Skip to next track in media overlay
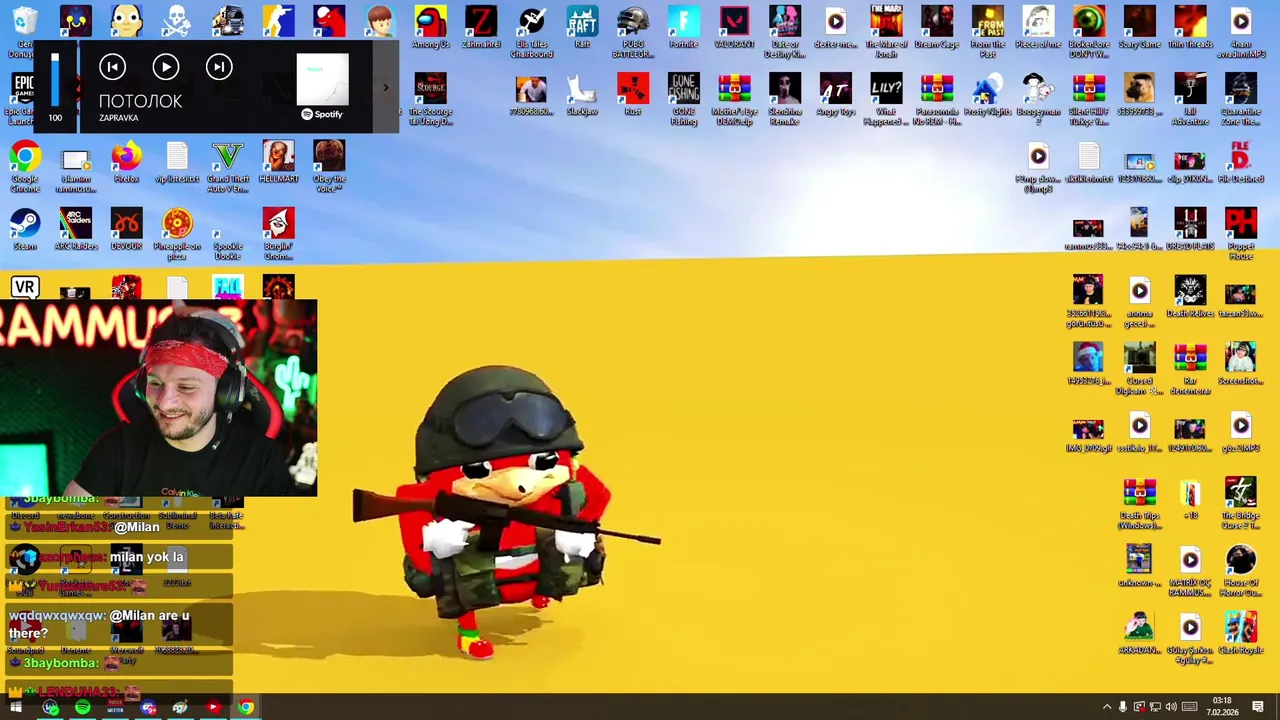The height and width of the screenshot is (720, 1280). [219, 67]
